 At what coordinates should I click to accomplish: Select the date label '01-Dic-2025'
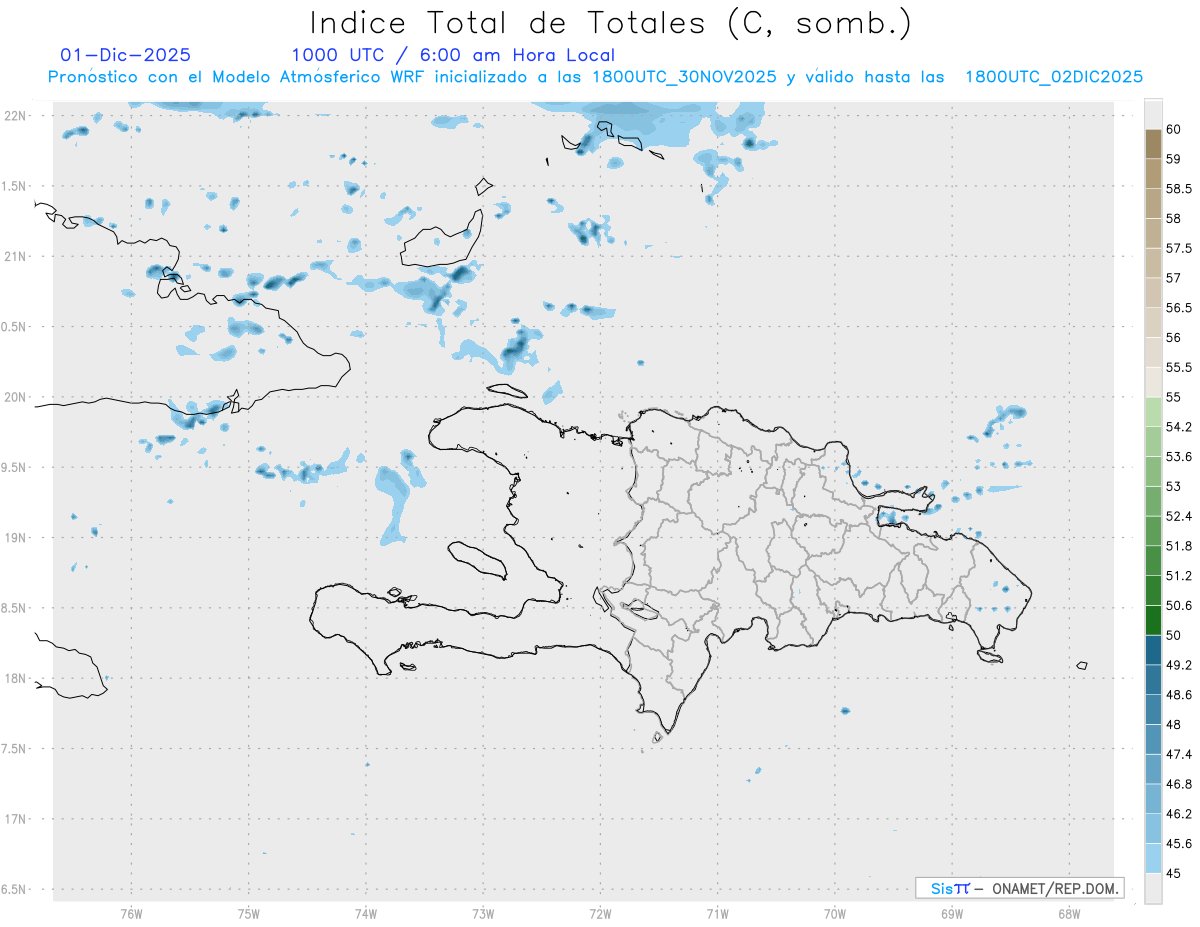coord(126,55)
